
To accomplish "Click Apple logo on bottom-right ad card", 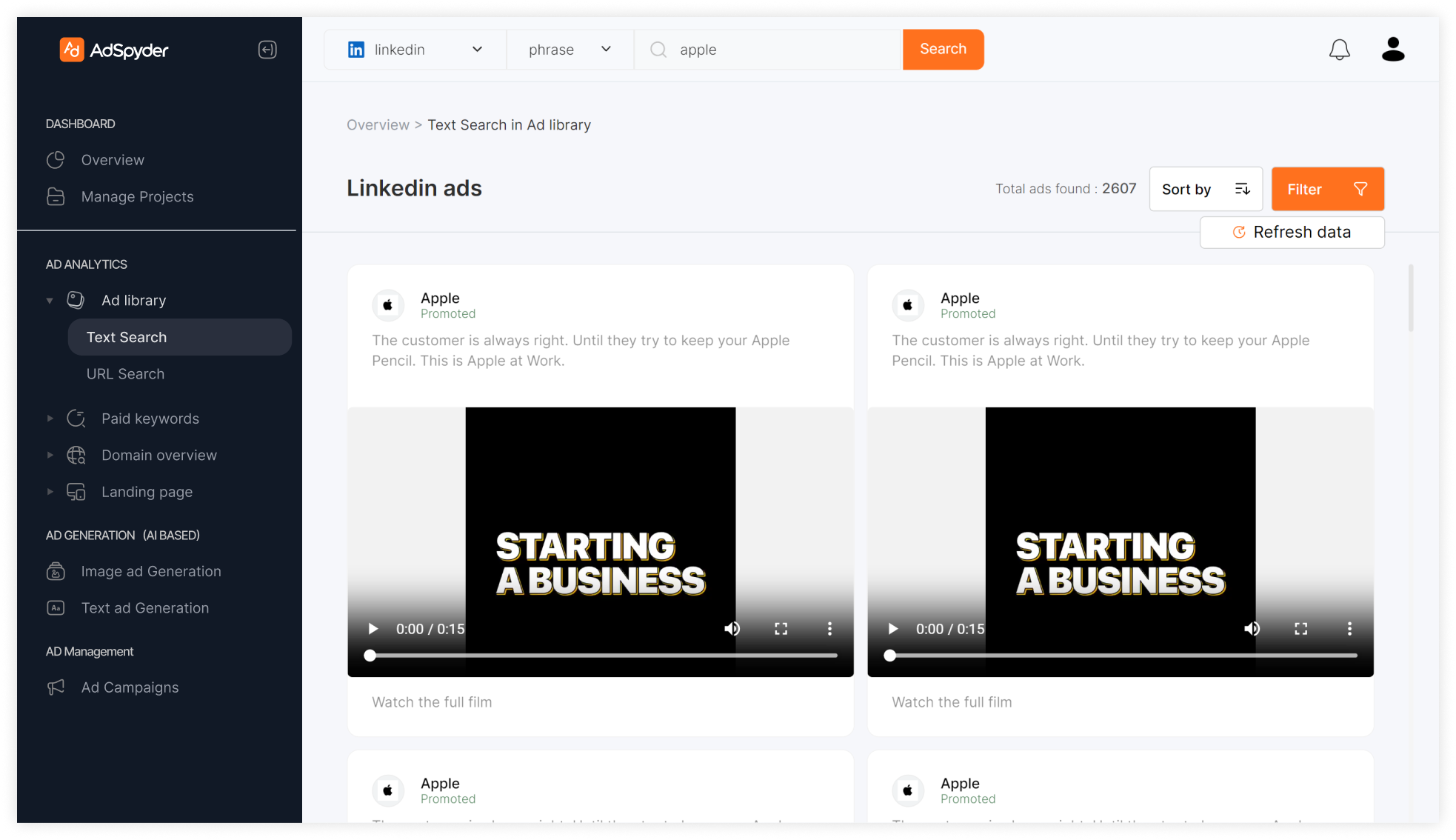I will (x=908, y=790).
